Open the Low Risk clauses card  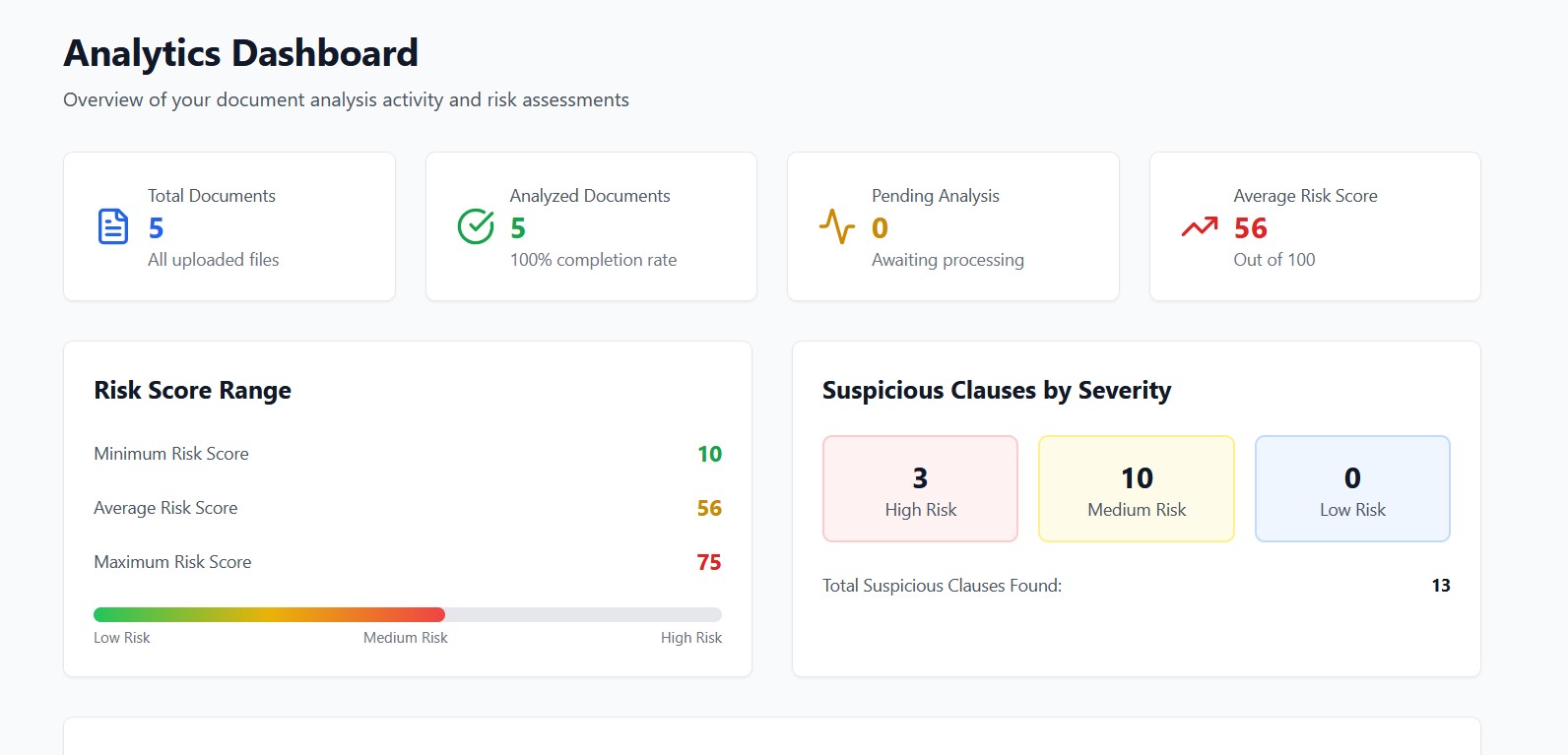tap(1352, 488)
